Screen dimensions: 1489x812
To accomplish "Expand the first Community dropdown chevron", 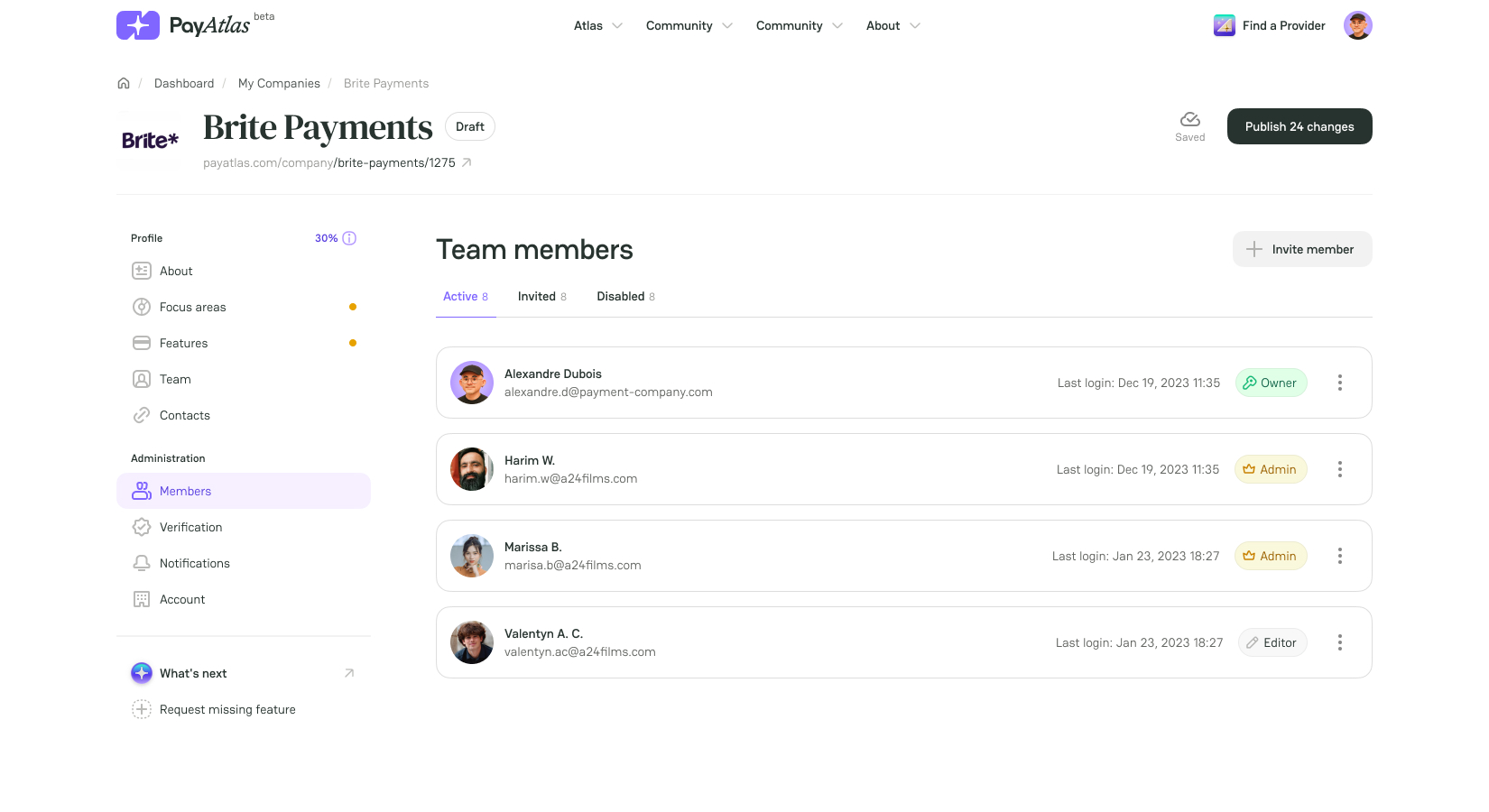I will click(727, 25).
